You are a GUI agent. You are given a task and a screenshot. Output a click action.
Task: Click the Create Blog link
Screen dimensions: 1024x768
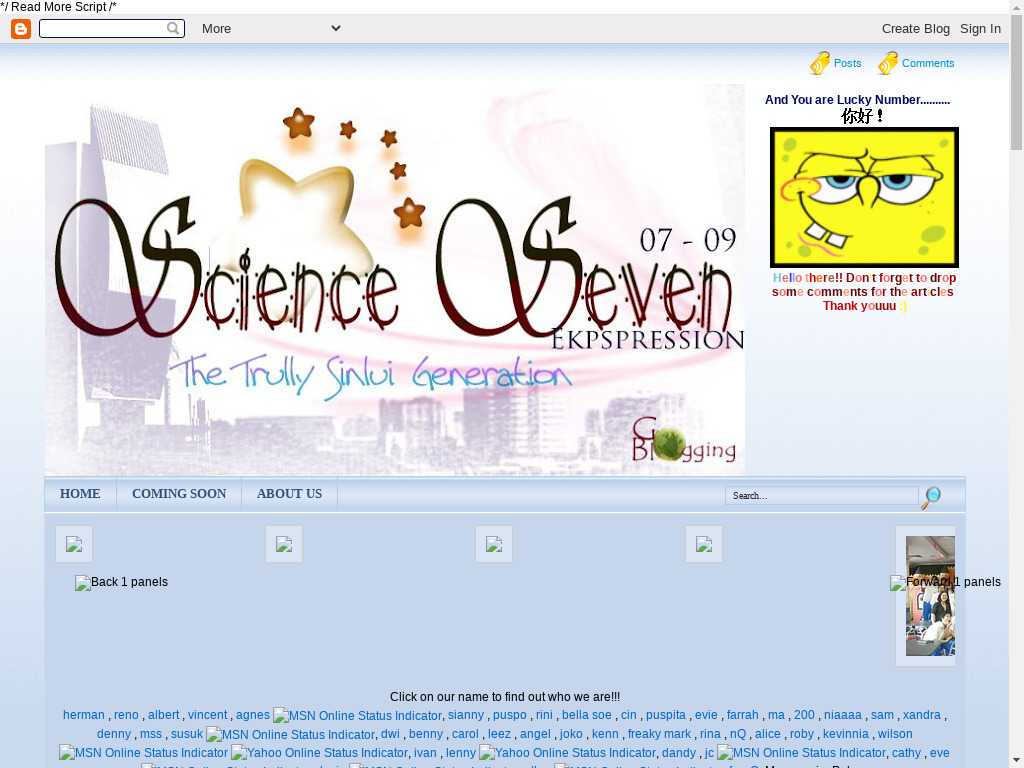[x=915, y=29]
